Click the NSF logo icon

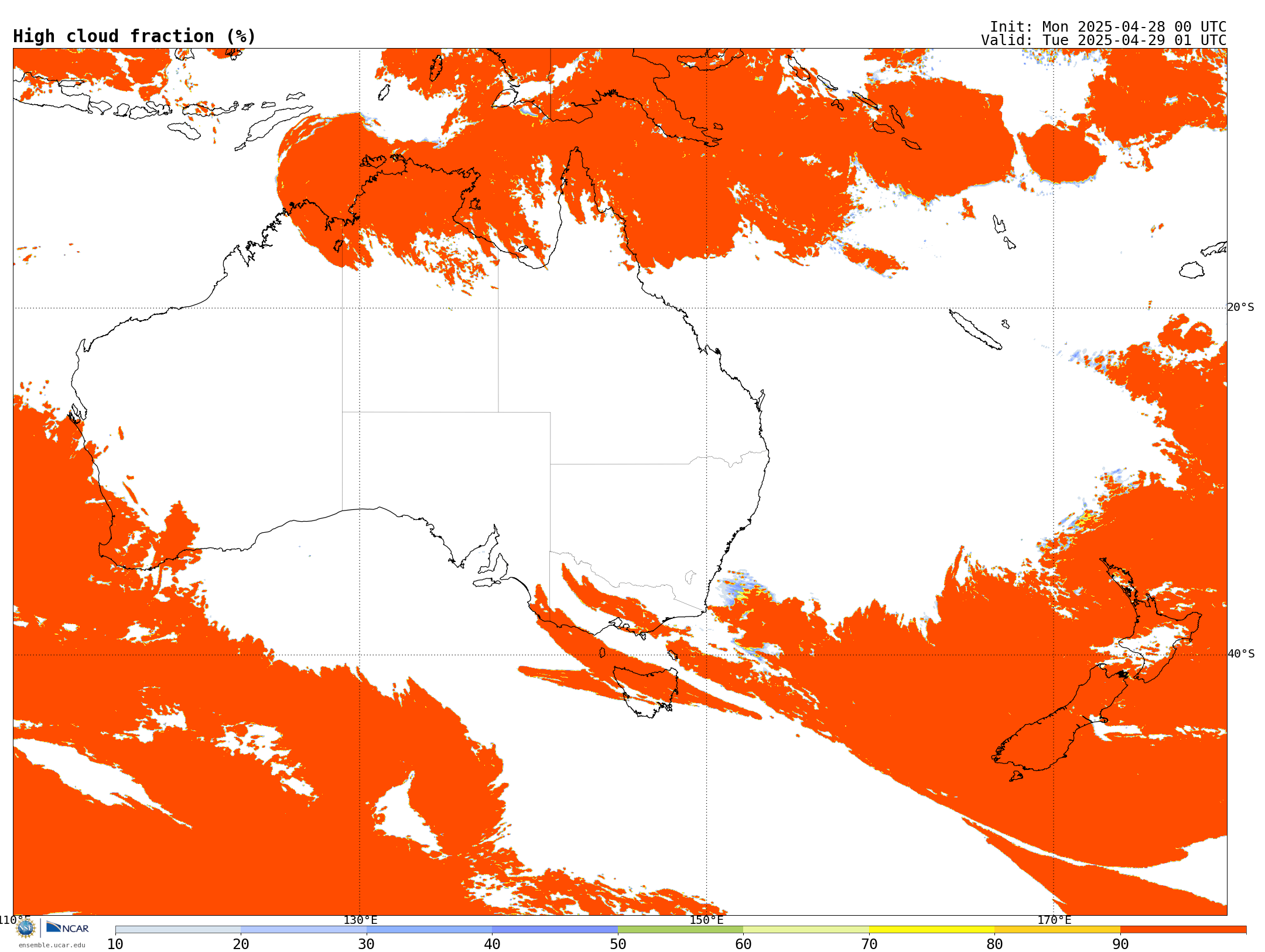tap(26, 928)
